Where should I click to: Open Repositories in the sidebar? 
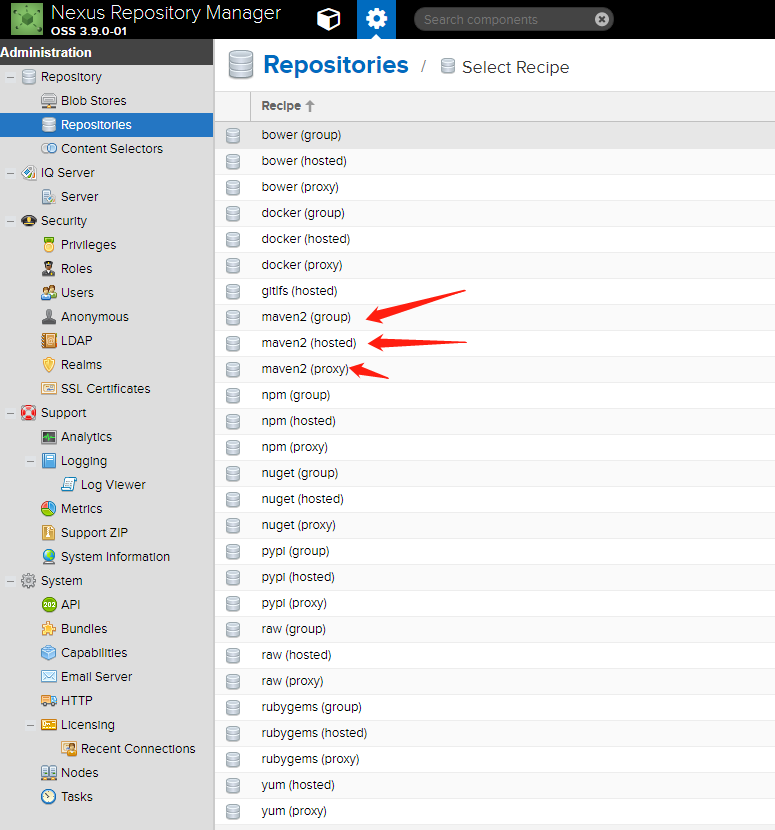[106, 125]
